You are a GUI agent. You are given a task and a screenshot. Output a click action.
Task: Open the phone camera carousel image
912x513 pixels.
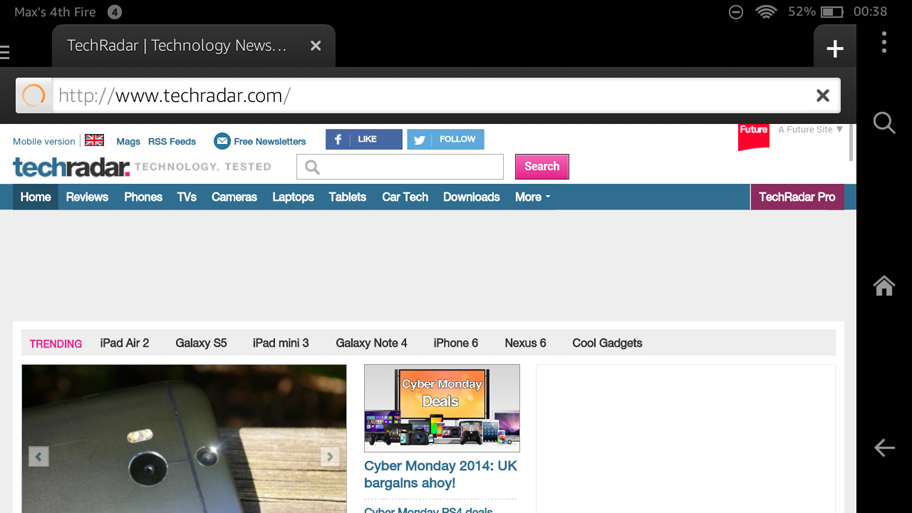click(184, 439)
